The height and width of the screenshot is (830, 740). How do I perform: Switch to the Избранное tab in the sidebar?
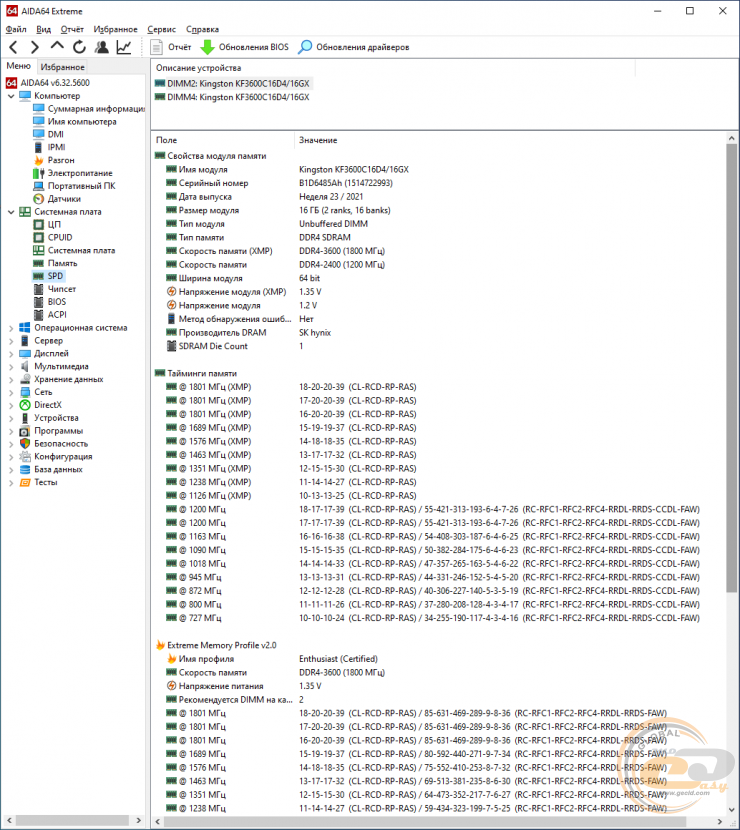(x=62, y=67)
